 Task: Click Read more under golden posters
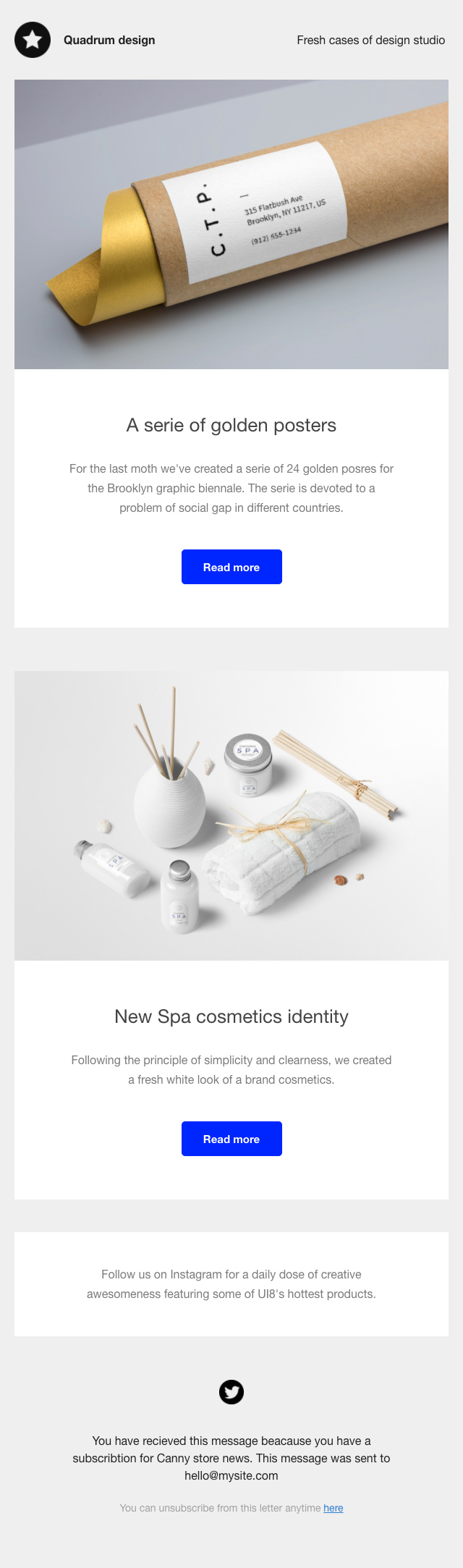(x=231, y=567)
